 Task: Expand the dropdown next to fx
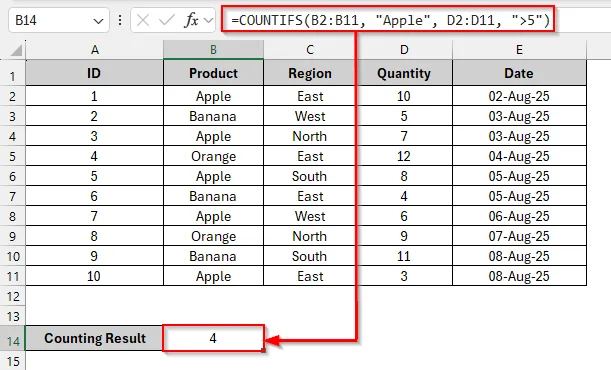[x=209, y=21]
